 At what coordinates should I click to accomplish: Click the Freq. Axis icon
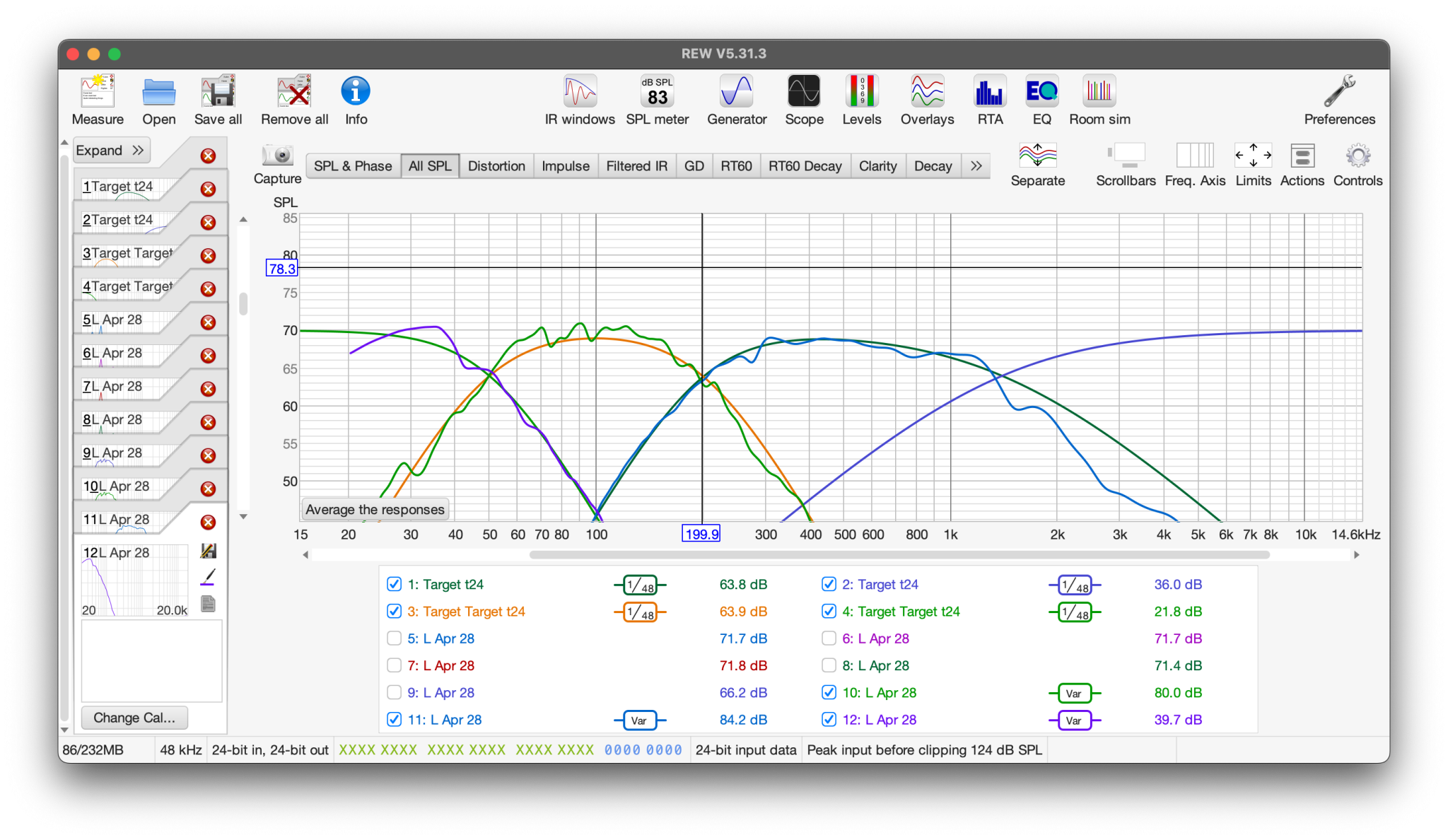point(1195,156)
